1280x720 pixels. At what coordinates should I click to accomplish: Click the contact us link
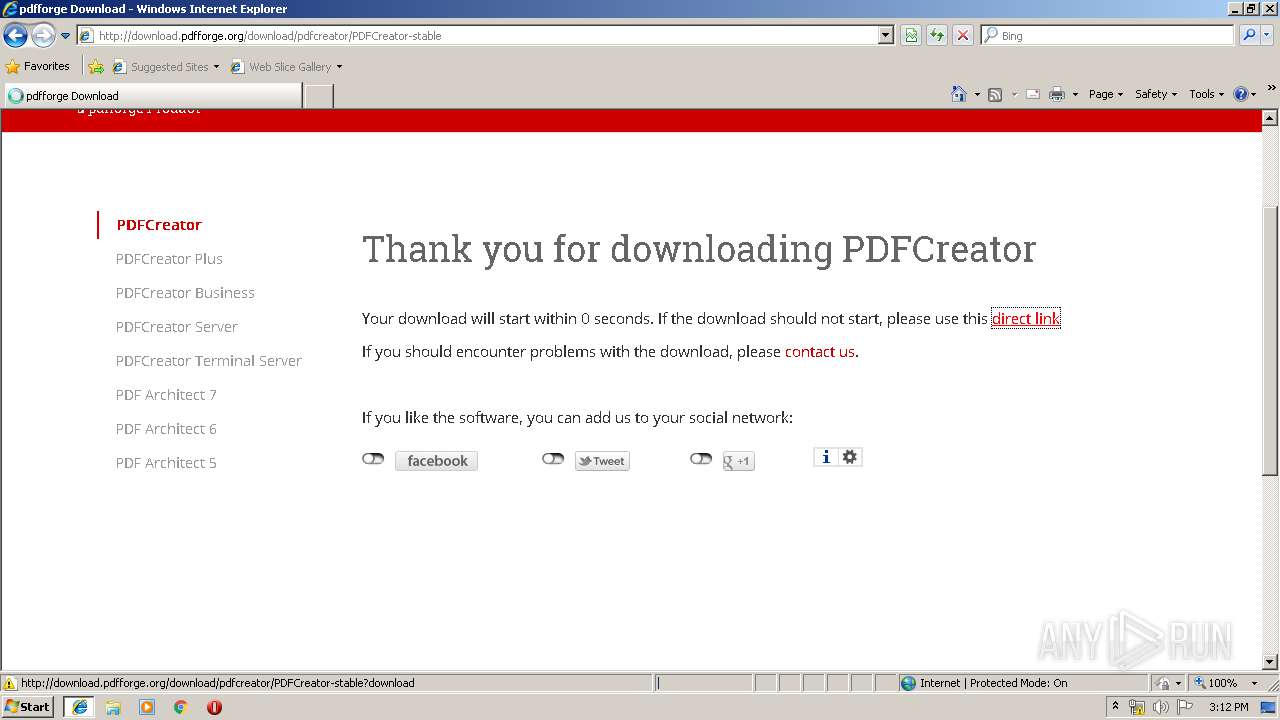[x=820, y=352]
